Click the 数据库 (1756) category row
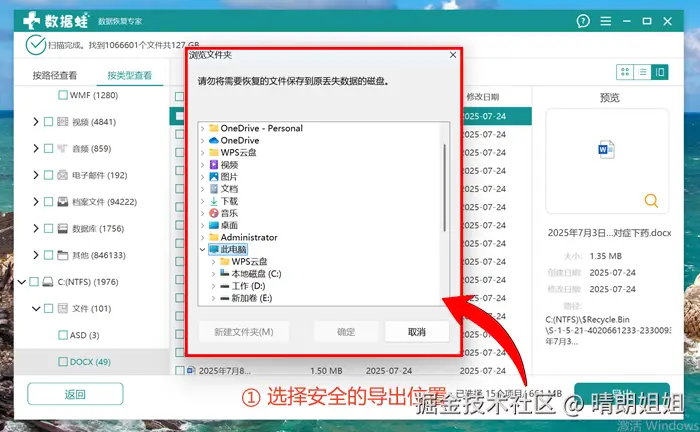Image resolution: width=700 pixels, height=432 pixels. pos(91,228)
